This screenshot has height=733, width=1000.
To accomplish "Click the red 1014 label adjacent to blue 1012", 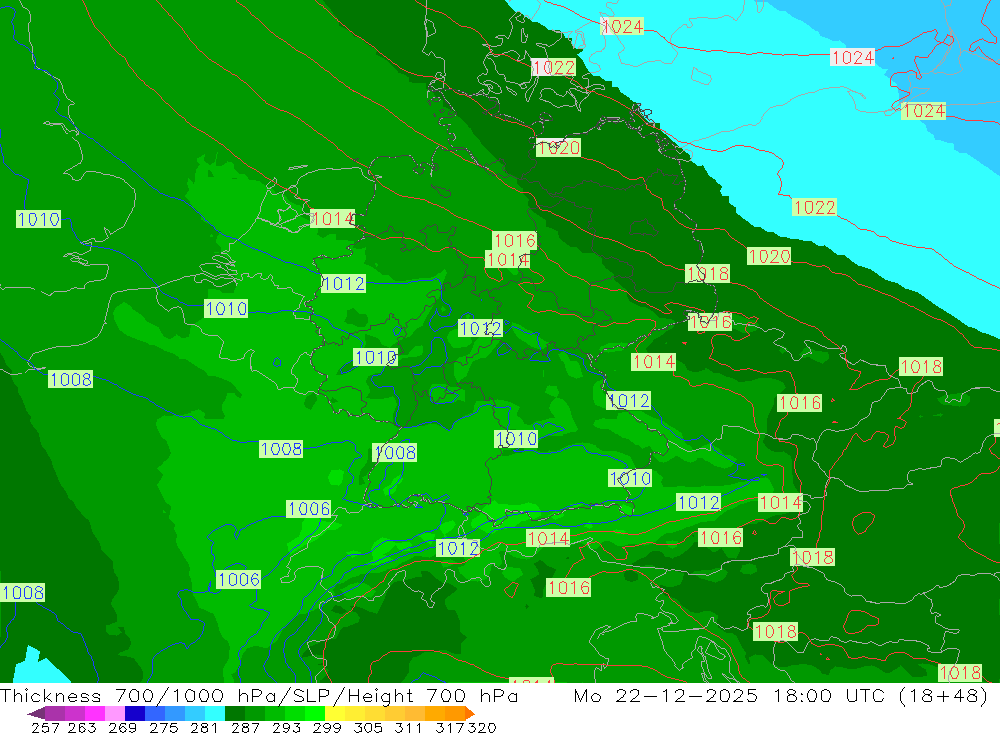I will point(781,502).
